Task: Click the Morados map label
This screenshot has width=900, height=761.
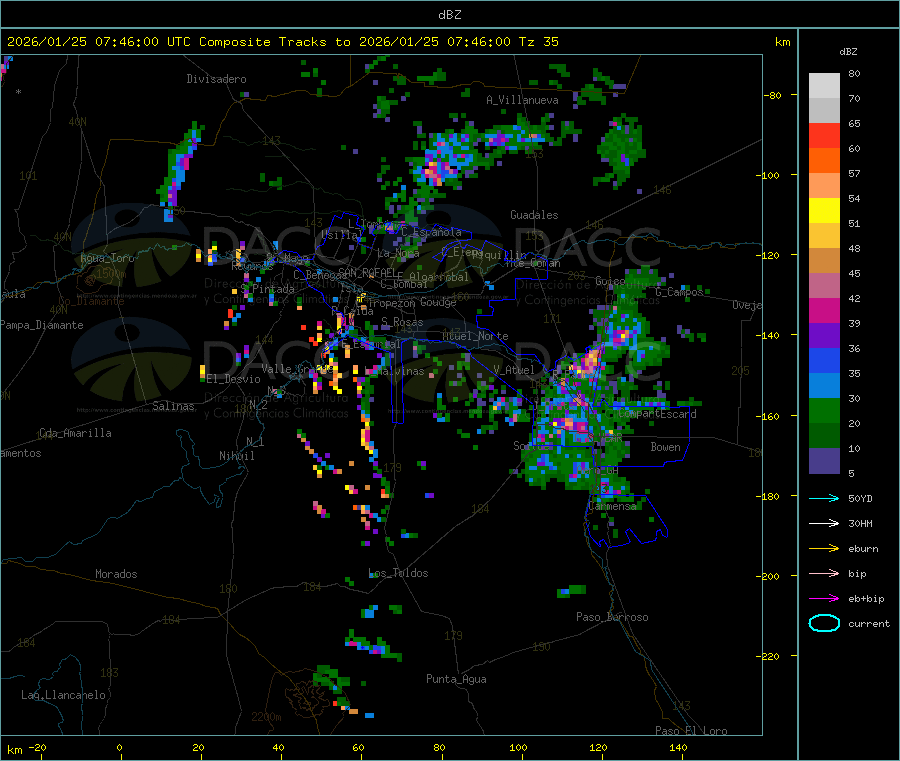Action: [x=116, y=574]
